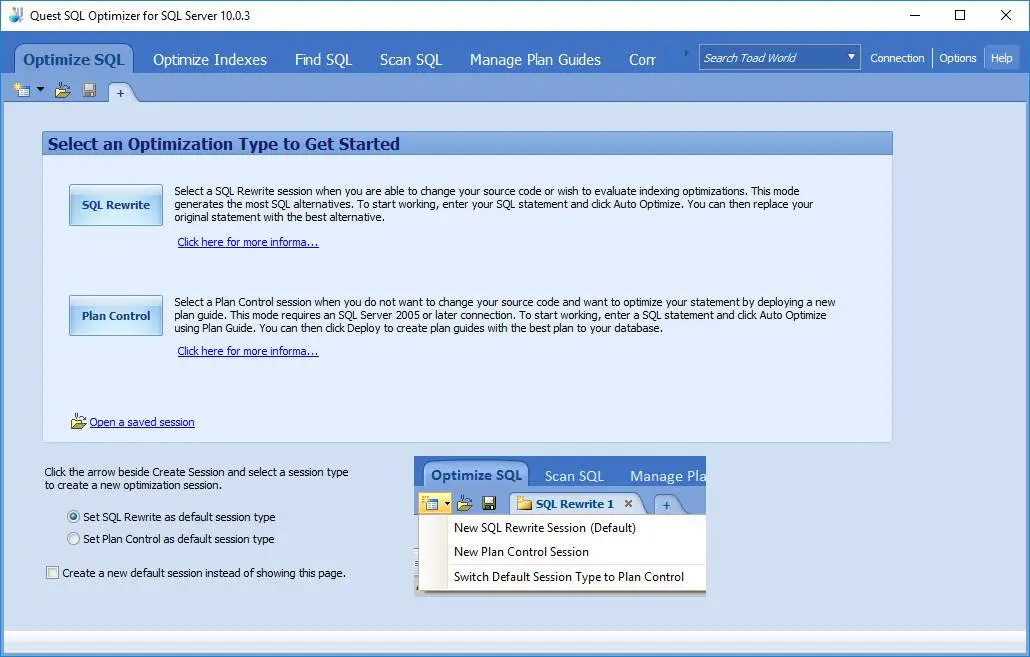Open the Manage Plan Guides tab
The height and width of the screenshot is (657, 1030).
pyautogui.click(x=535, y=60)
